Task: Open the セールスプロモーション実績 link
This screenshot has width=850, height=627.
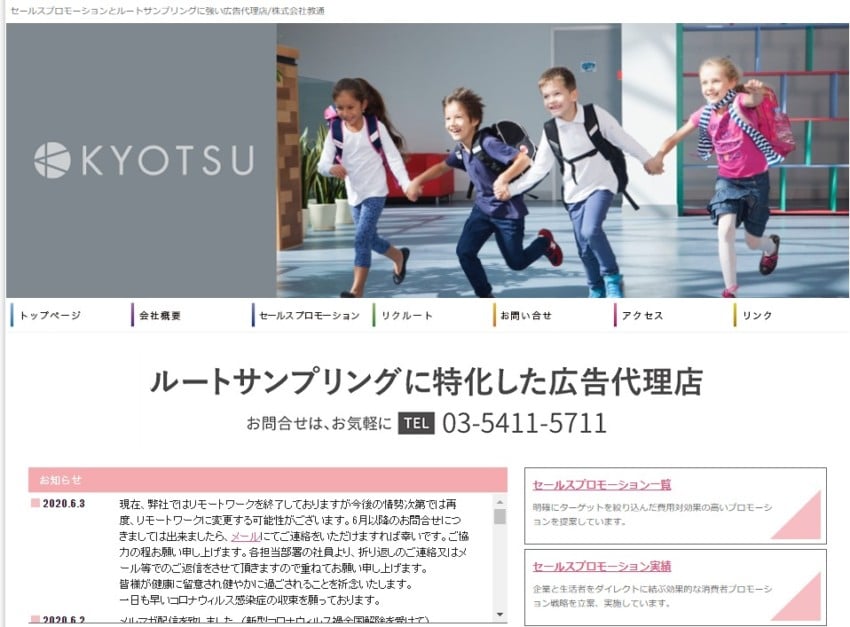Action: pyautogui.click(x=602, y=567)
